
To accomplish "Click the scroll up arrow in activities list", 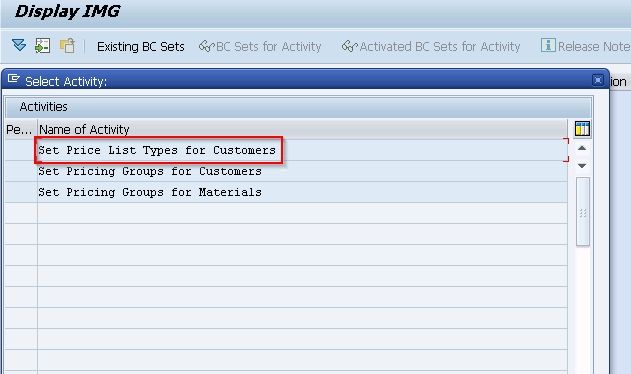I will pyautogui.click(x=582, y=148).
